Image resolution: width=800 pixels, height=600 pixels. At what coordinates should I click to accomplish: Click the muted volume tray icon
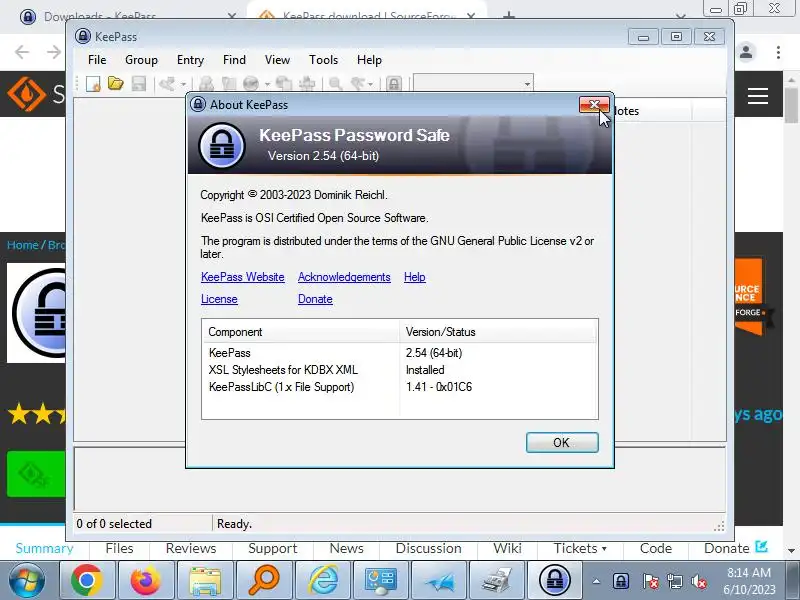tap(698, 581)
